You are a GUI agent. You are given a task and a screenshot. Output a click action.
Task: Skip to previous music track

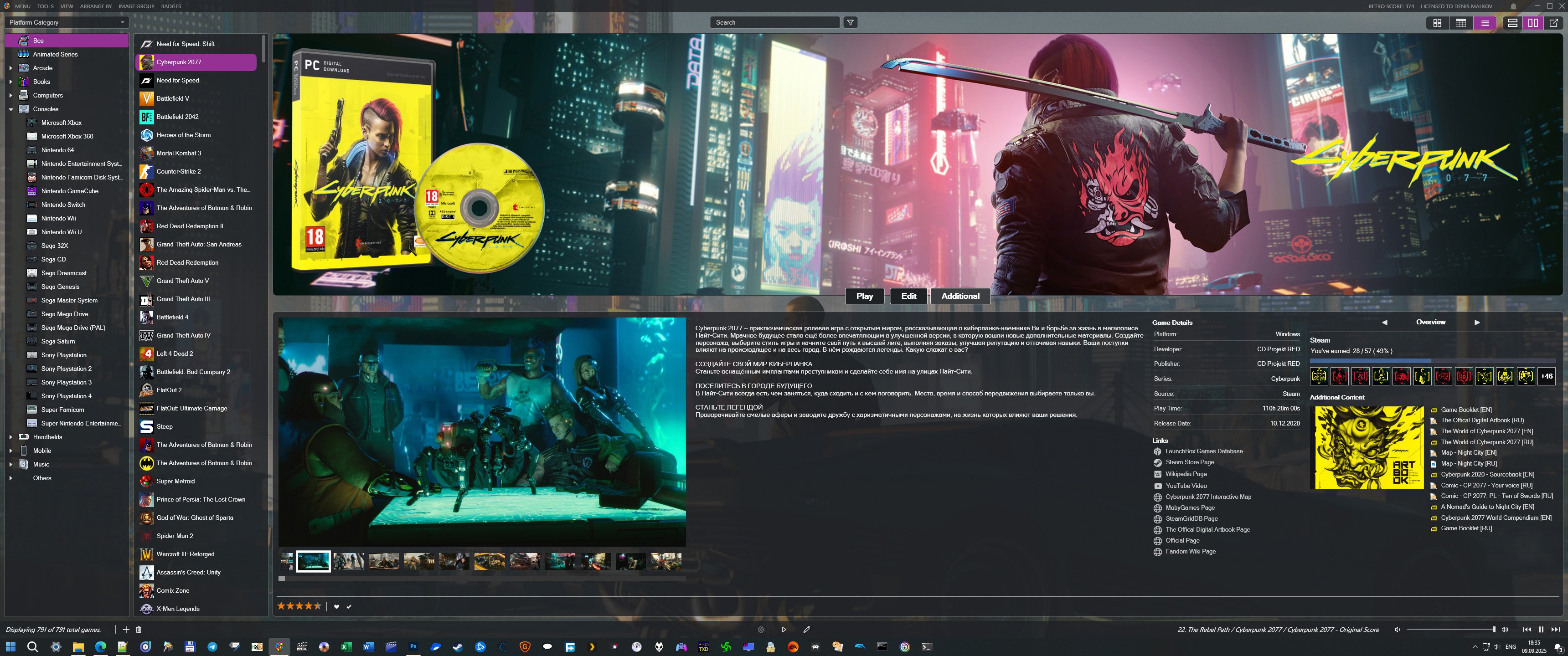click(1527, 629)
